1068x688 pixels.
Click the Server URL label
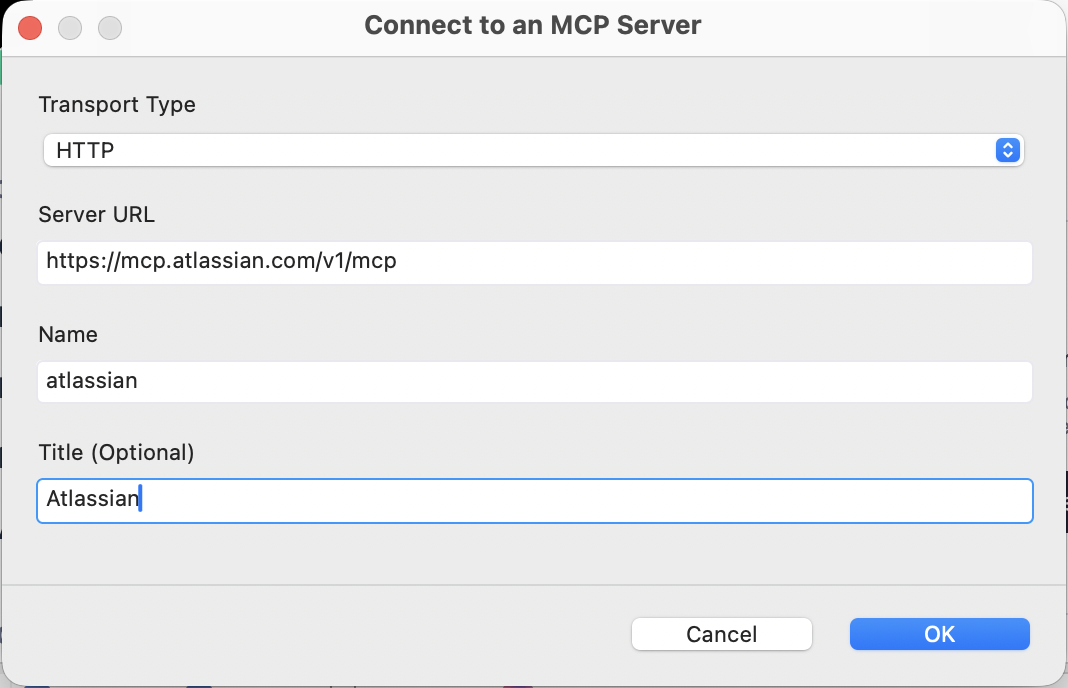click(x=96, y=215)
